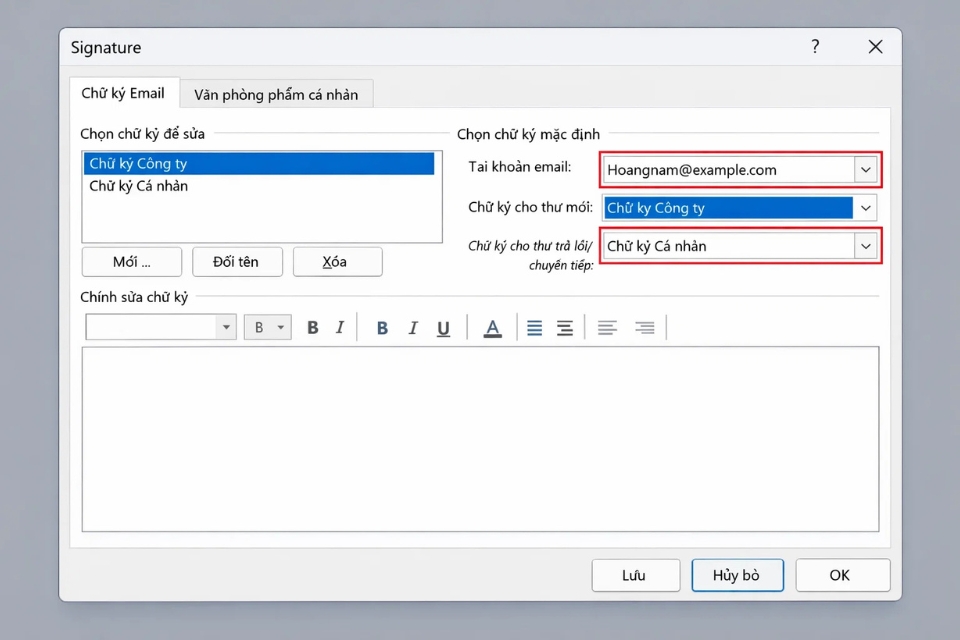Rename the signature using 'Đổi tên'

(237, 261)
